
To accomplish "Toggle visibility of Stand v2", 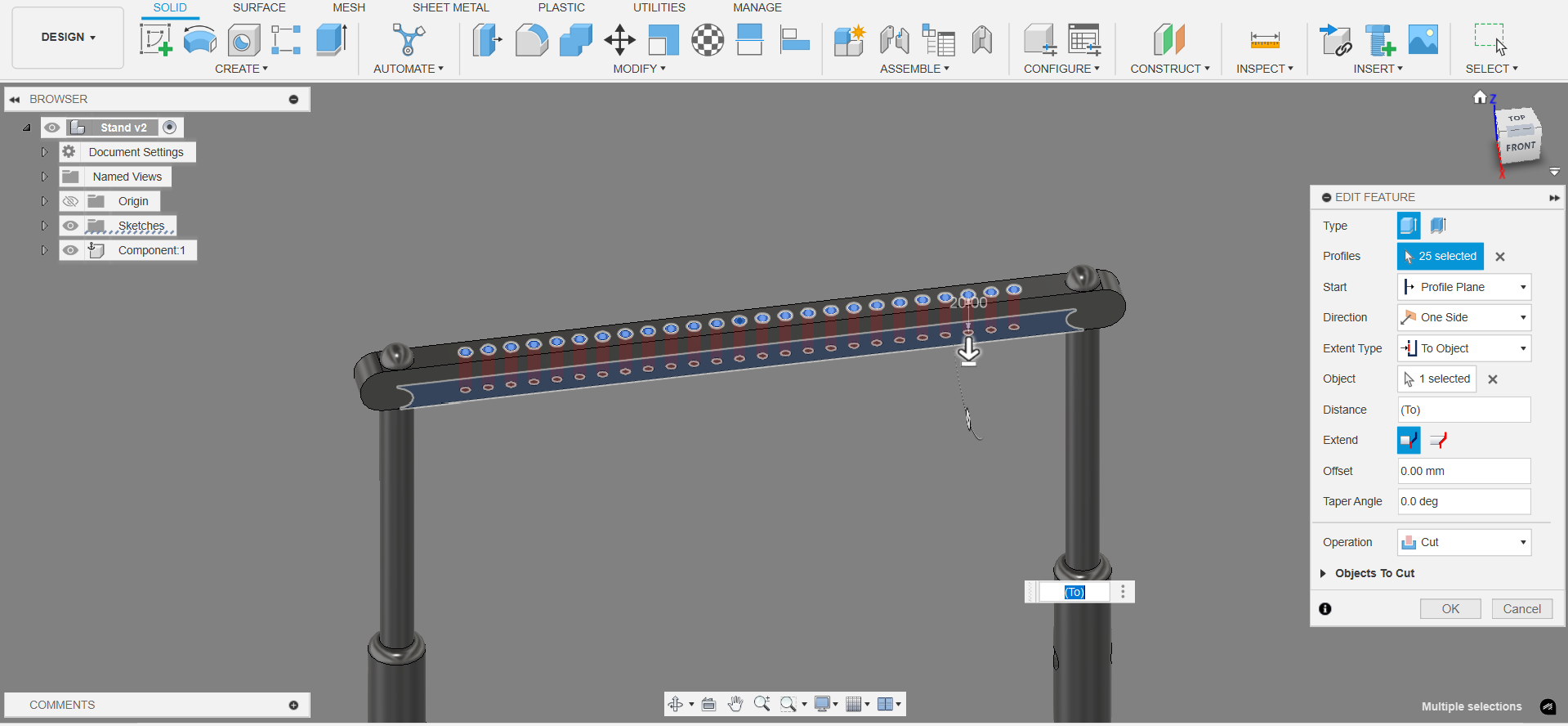I will (52, 128).
